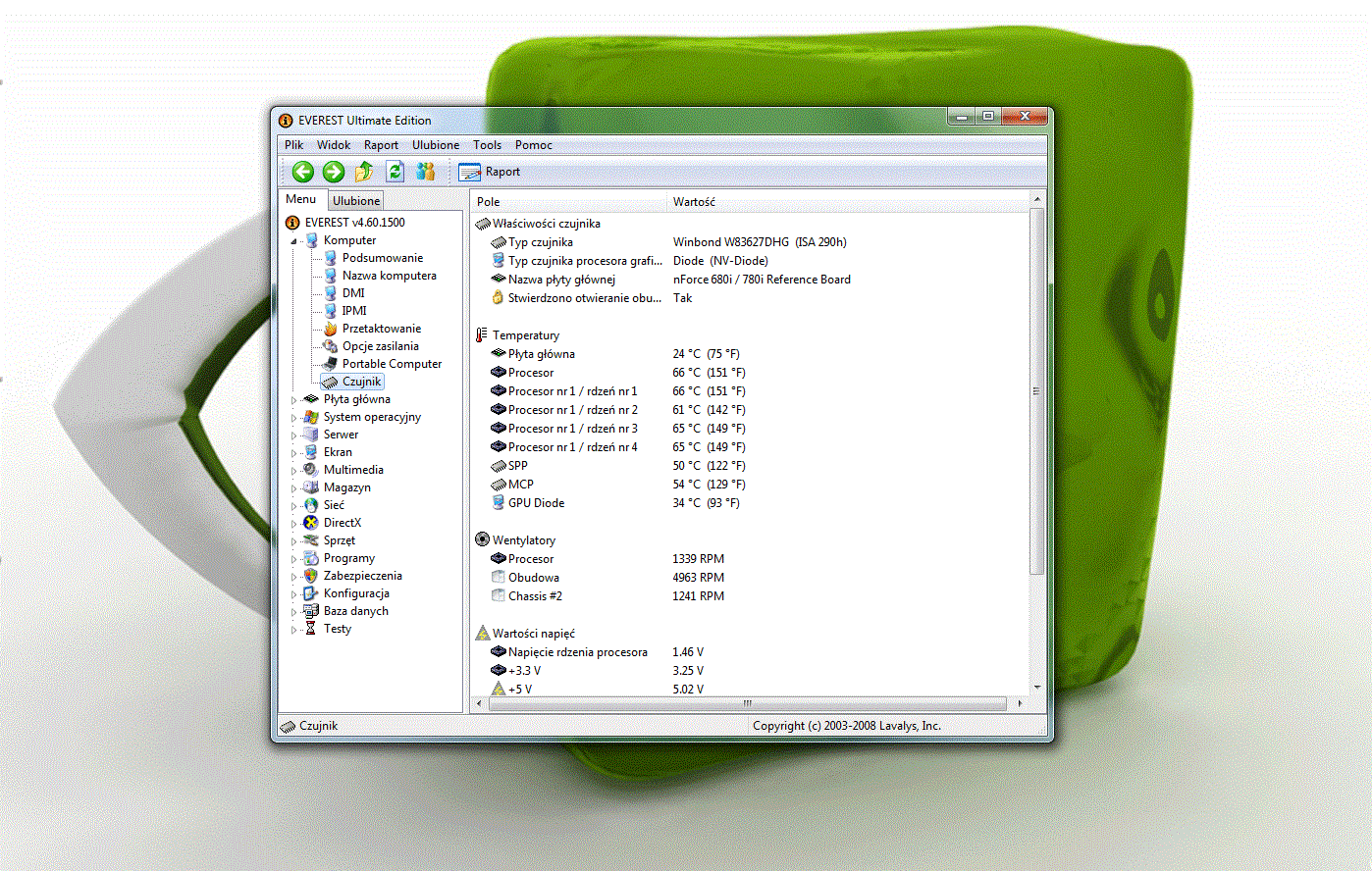The width and height of the screenshot is (1372, 871).
Task: Expand the Konfiguracja tree node
Action: [x=293, y=594]
